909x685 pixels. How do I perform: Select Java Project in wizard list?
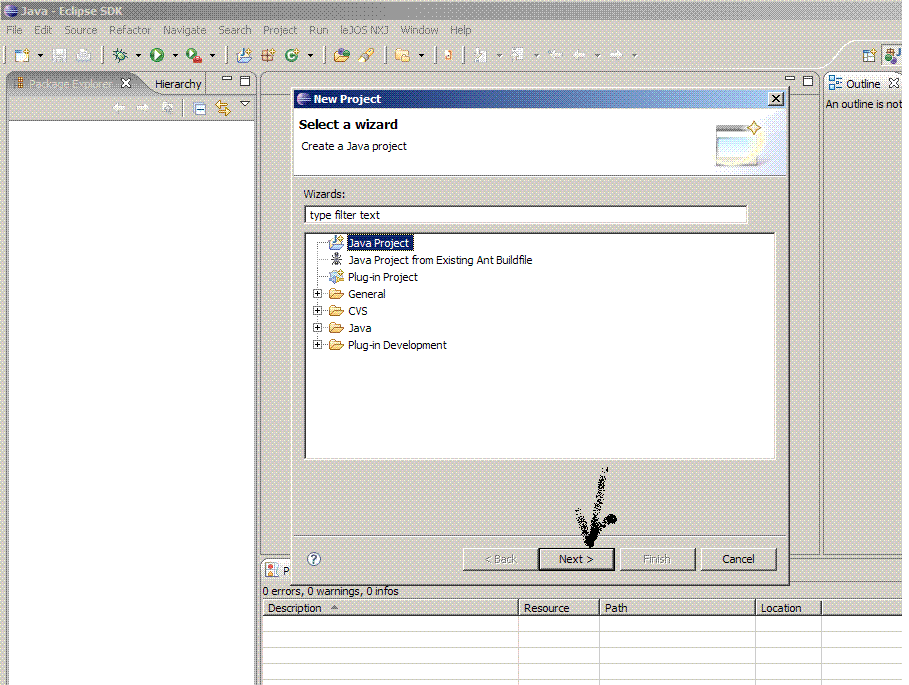(x=380, y=243)
